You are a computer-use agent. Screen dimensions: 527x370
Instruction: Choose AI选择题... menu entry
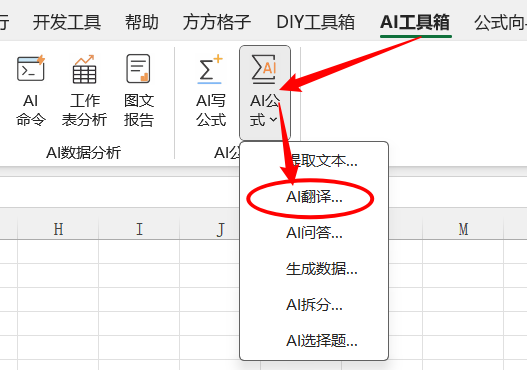(x=314, y=341)
